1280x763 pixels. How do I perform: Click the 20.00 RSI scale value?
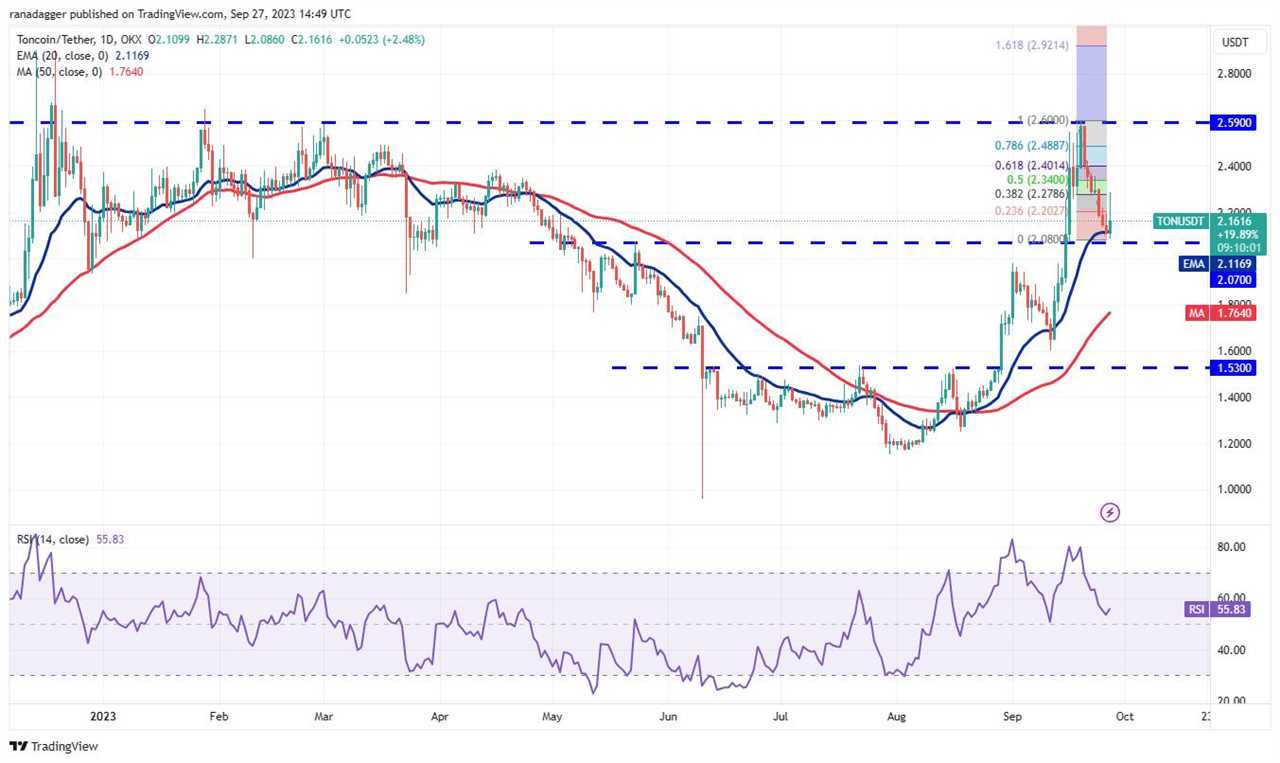click(x=1232, y=701)
